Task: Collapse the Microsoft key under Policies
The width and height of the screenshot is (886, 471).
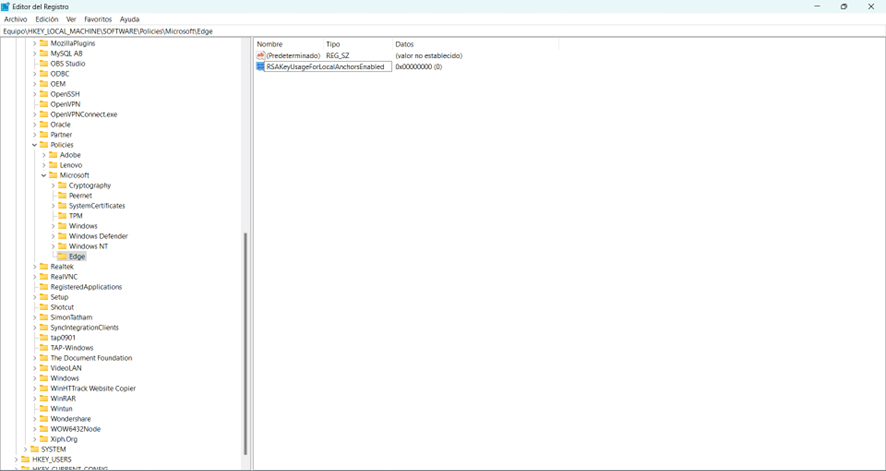Action: pyautogui.click(x=44, y=176)
